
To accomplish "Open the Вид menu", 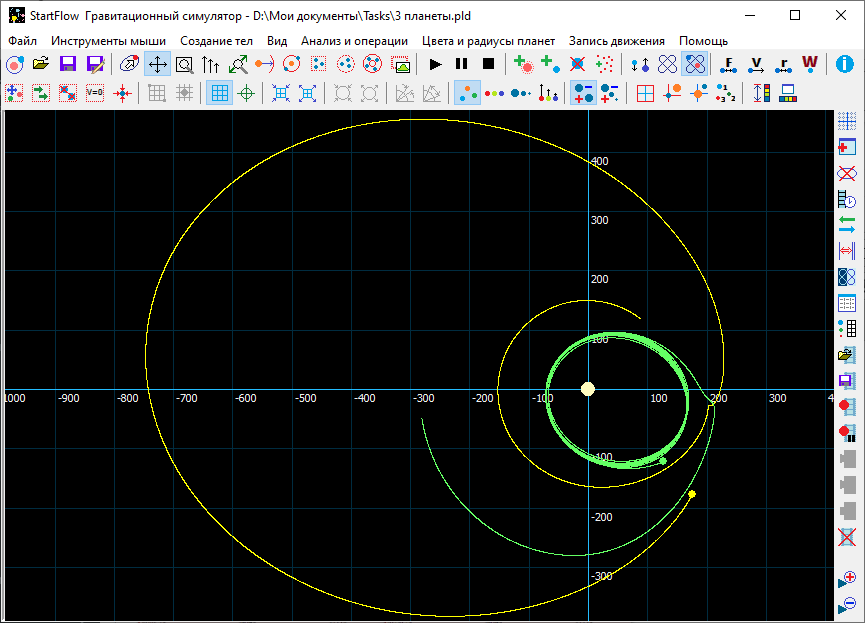I will [277, 41].
